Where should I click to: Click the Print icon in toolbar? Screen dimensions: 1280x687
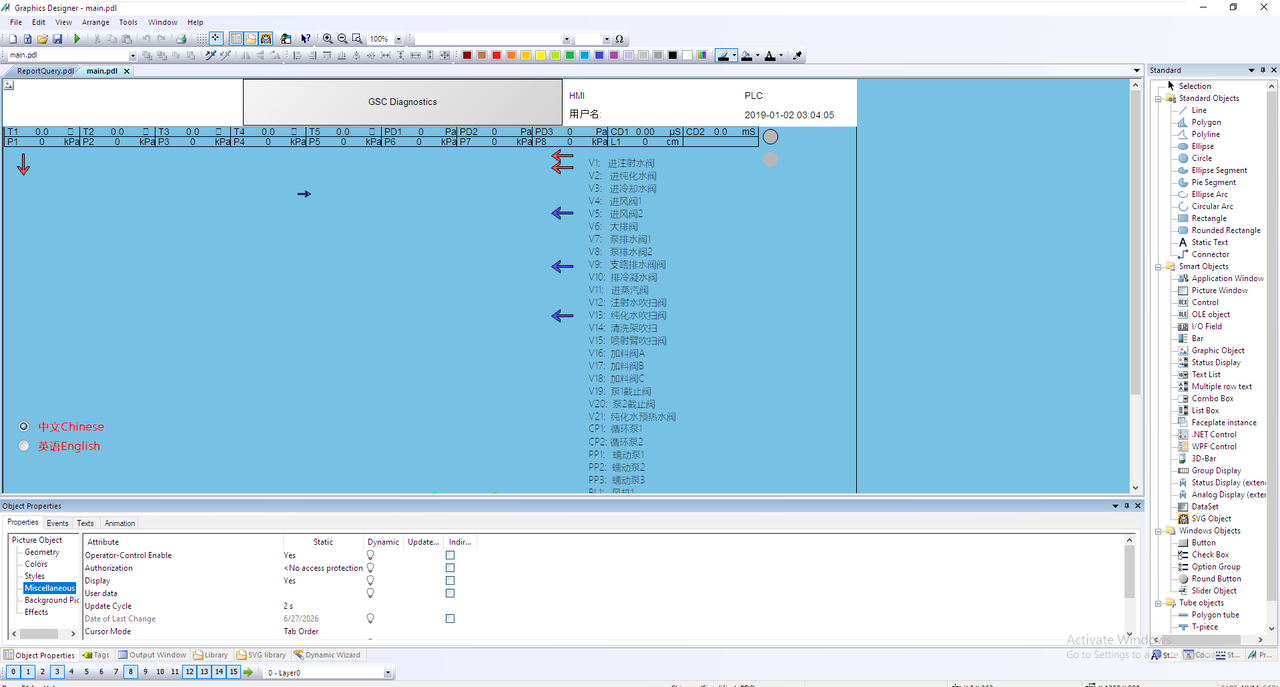(181, 39)
